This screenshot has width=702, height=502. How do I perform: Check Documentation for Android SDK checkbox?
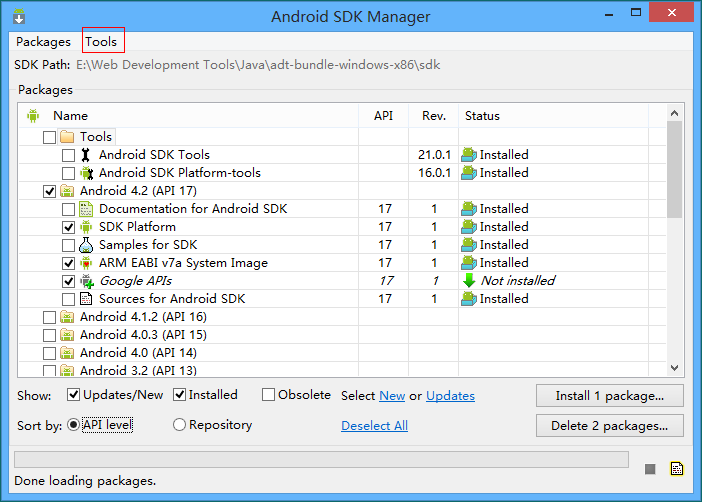pyautogui.click(x=68, y=209)
